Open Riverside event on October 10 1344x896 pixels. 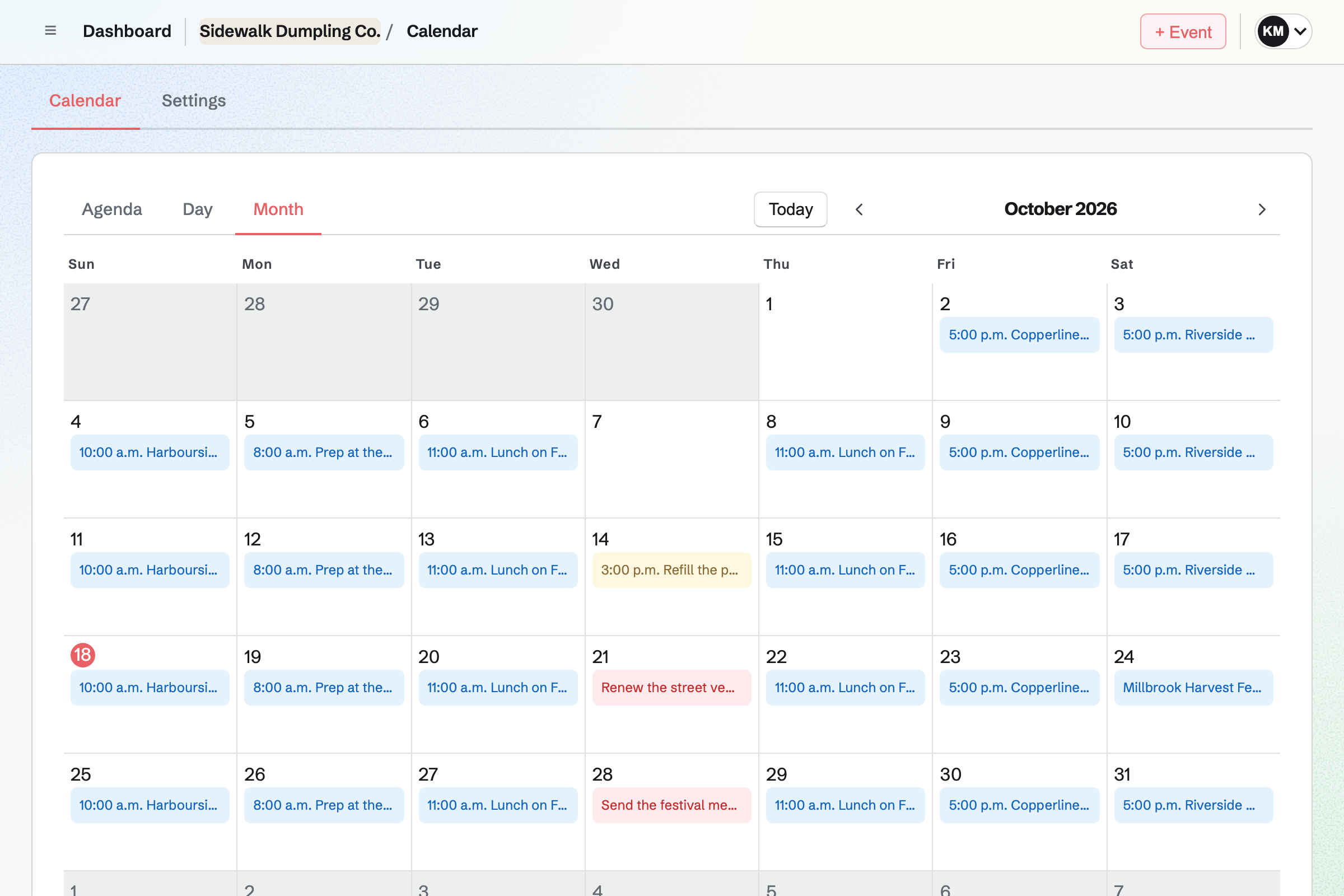(1193, 452)
